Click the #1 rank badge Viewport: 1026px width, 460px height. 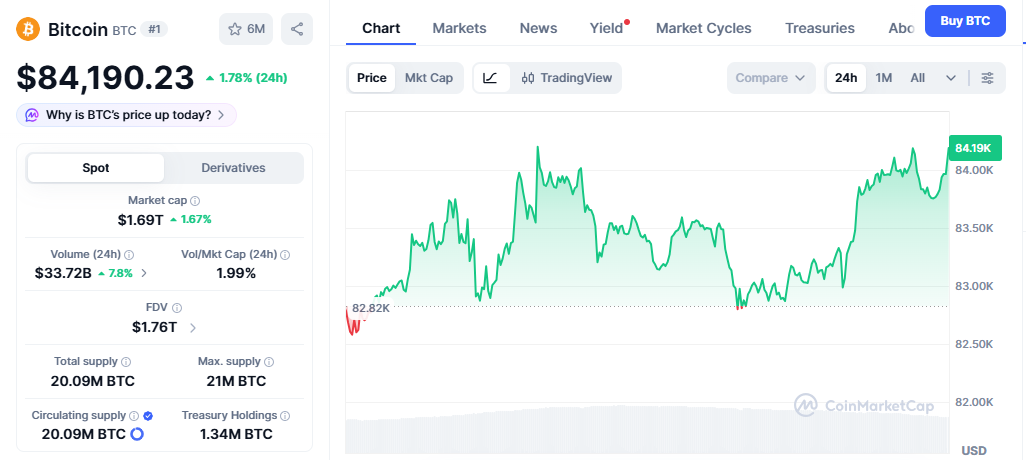click(154, 29)
